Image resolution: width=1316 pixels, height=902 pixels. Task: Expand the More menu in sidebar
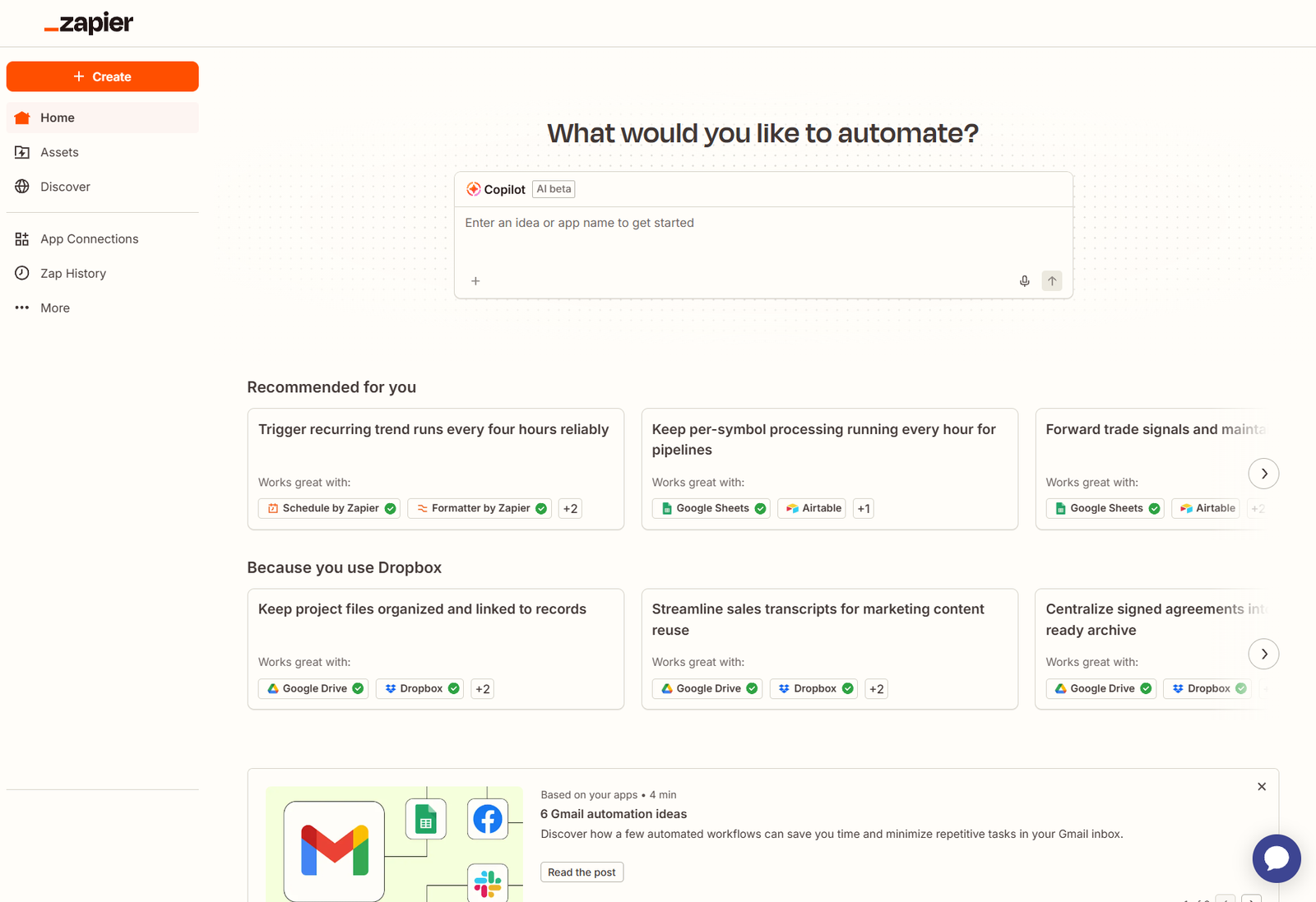[55, 308]
